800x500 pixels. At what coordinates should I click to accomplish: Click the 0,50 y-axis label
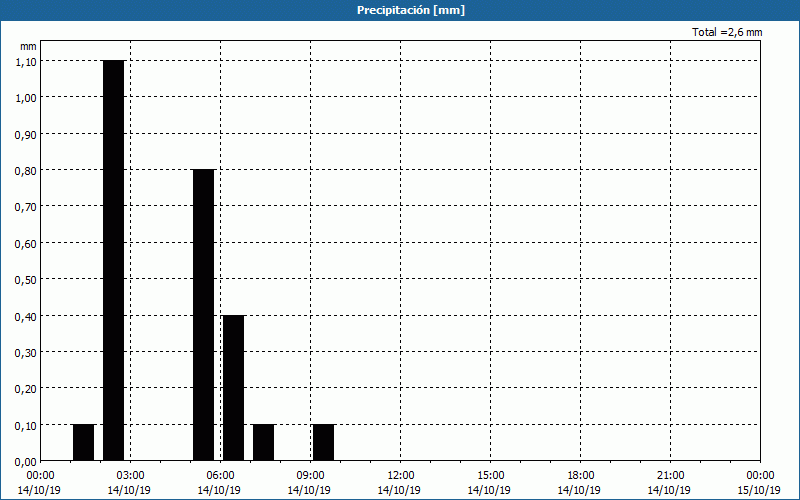[x=26, y=280]
